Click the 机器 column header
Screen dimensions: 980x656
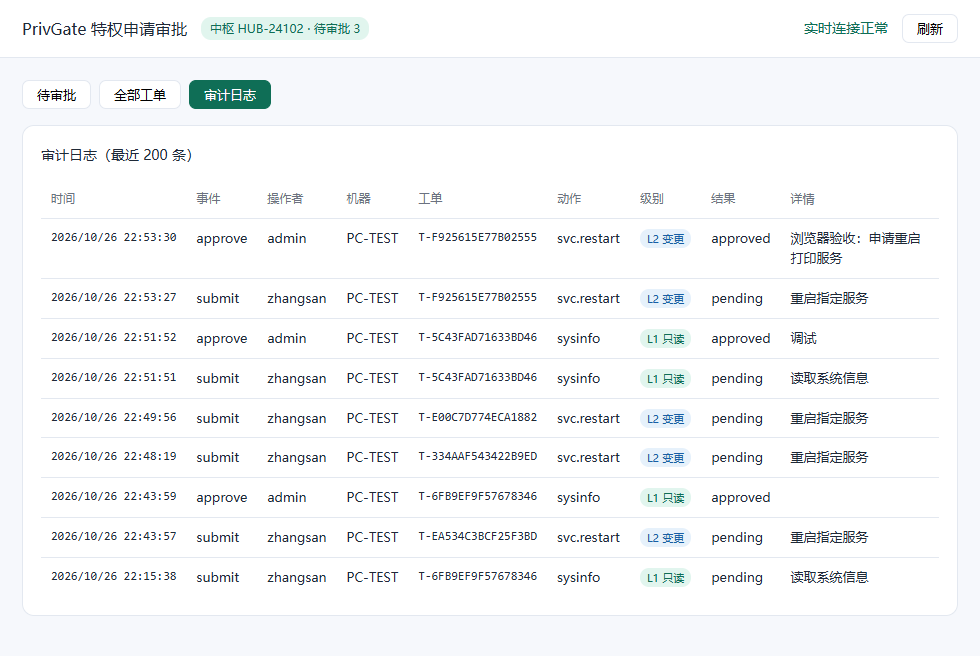359,199
